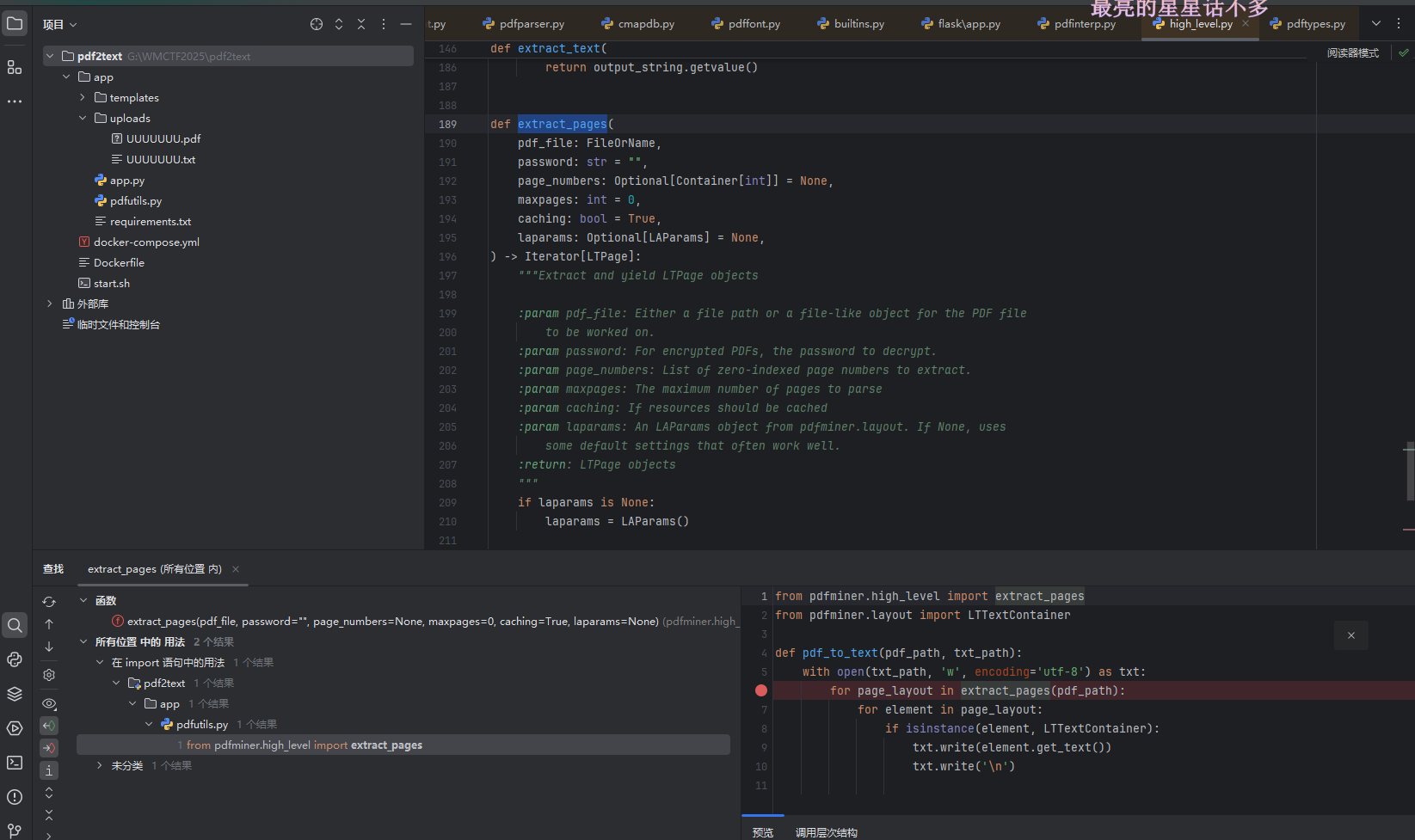
Task: Close the extract_pages find results tab
Action: tap(236, 569)
